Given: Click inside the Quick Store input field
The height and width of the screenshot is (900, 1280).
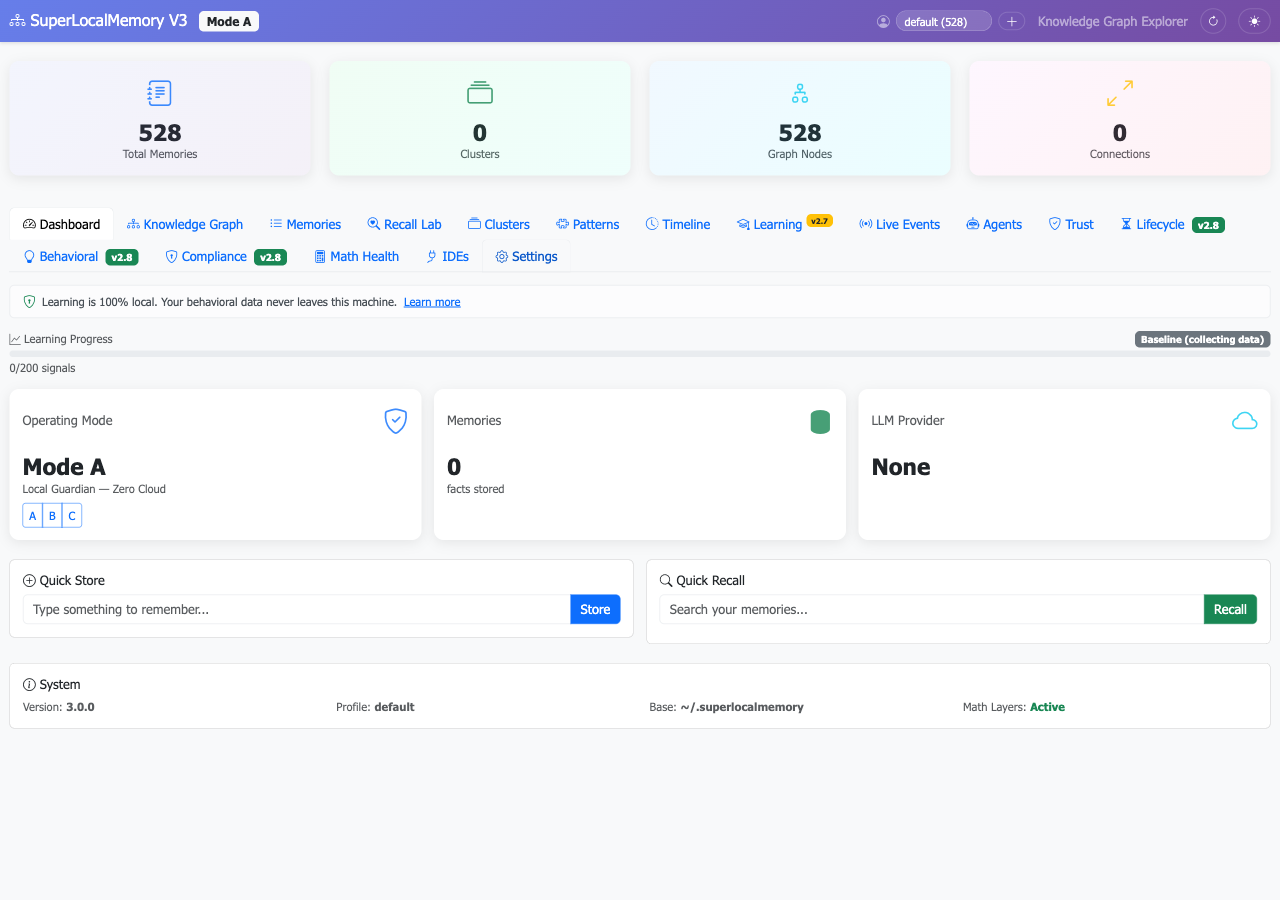Looking at the screenshot, I should (295, 609).
